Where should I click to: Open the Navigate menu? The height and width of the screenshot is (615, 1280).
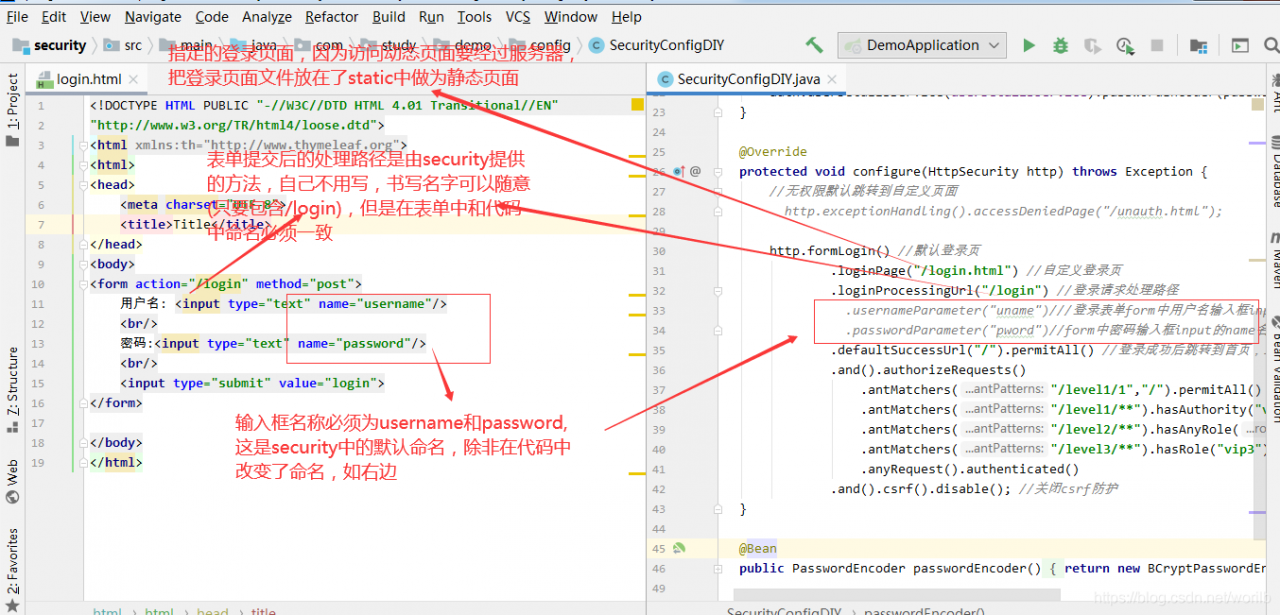click(153, 16)
